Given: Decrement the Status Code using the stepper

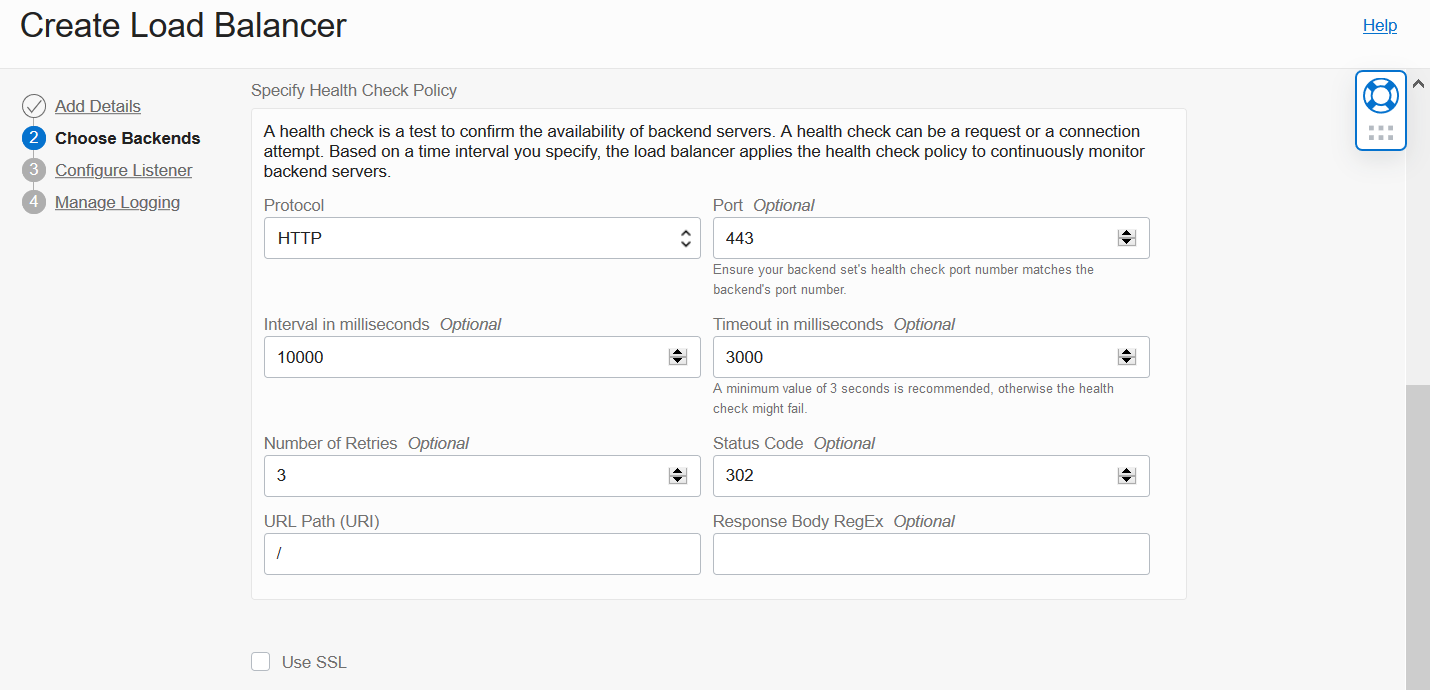Looking at the screenshot, I should 1126,480.
